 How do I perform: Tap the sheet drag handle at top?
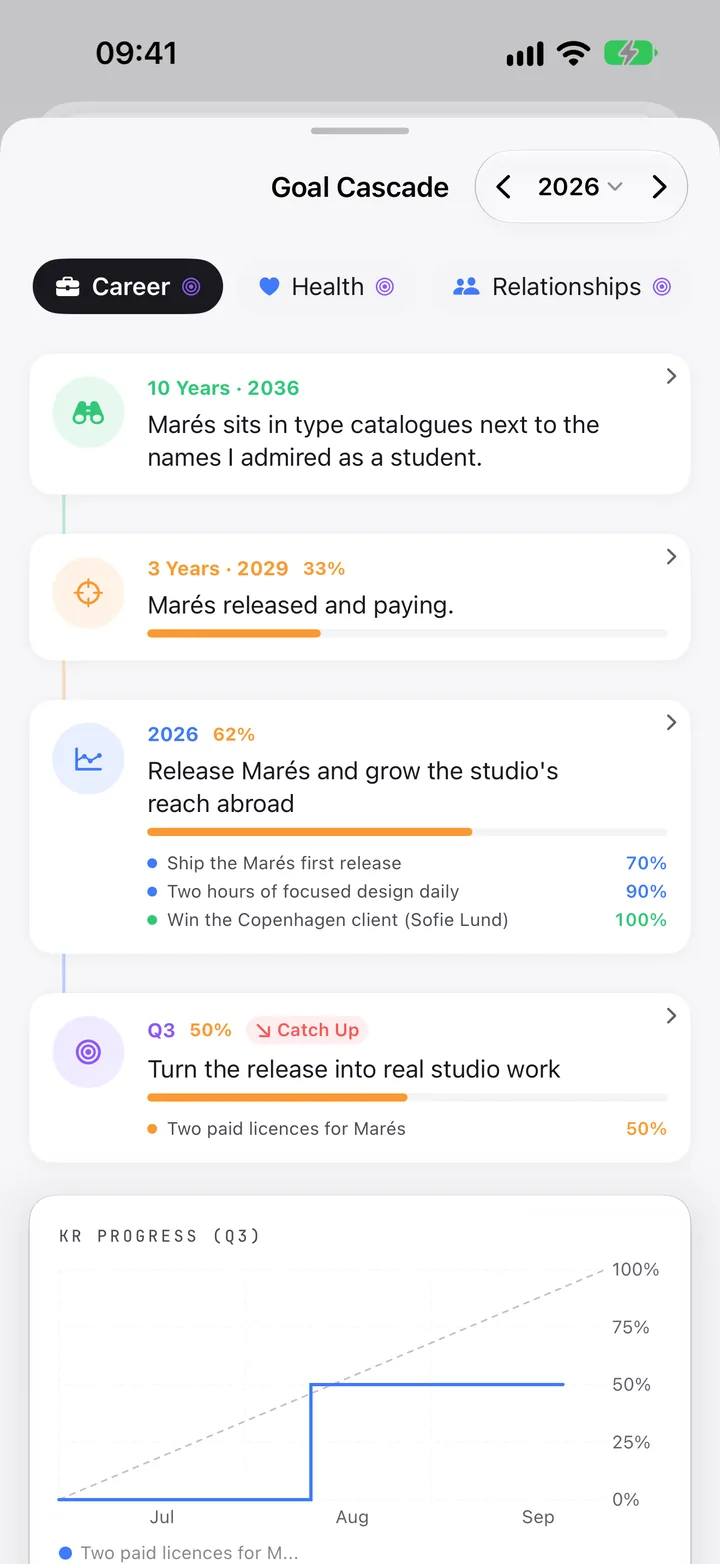click(360, 131)
